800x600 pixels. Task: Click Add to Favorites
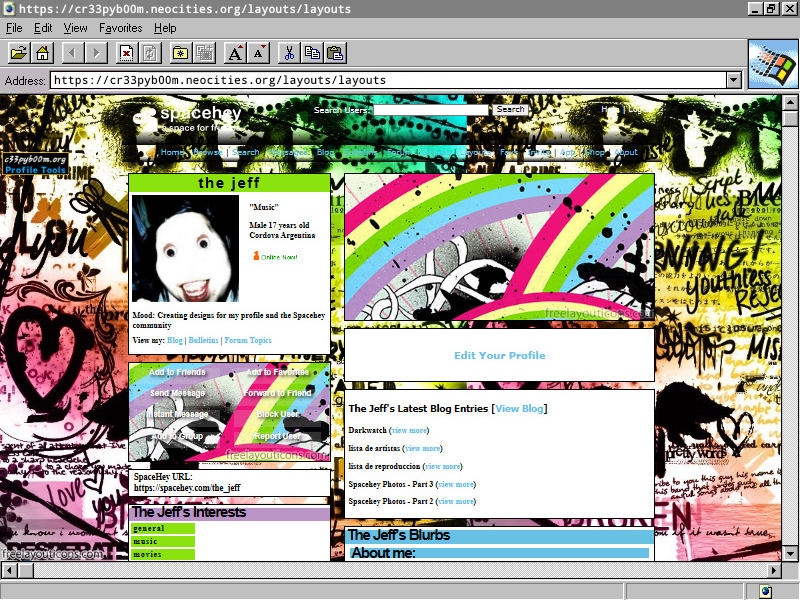click(278, 372)
